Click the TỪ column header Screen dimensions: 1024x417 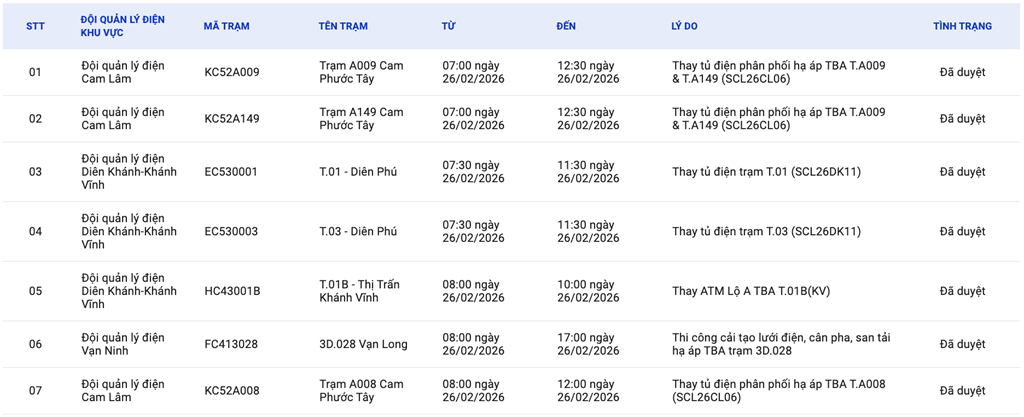coord(448,26)
